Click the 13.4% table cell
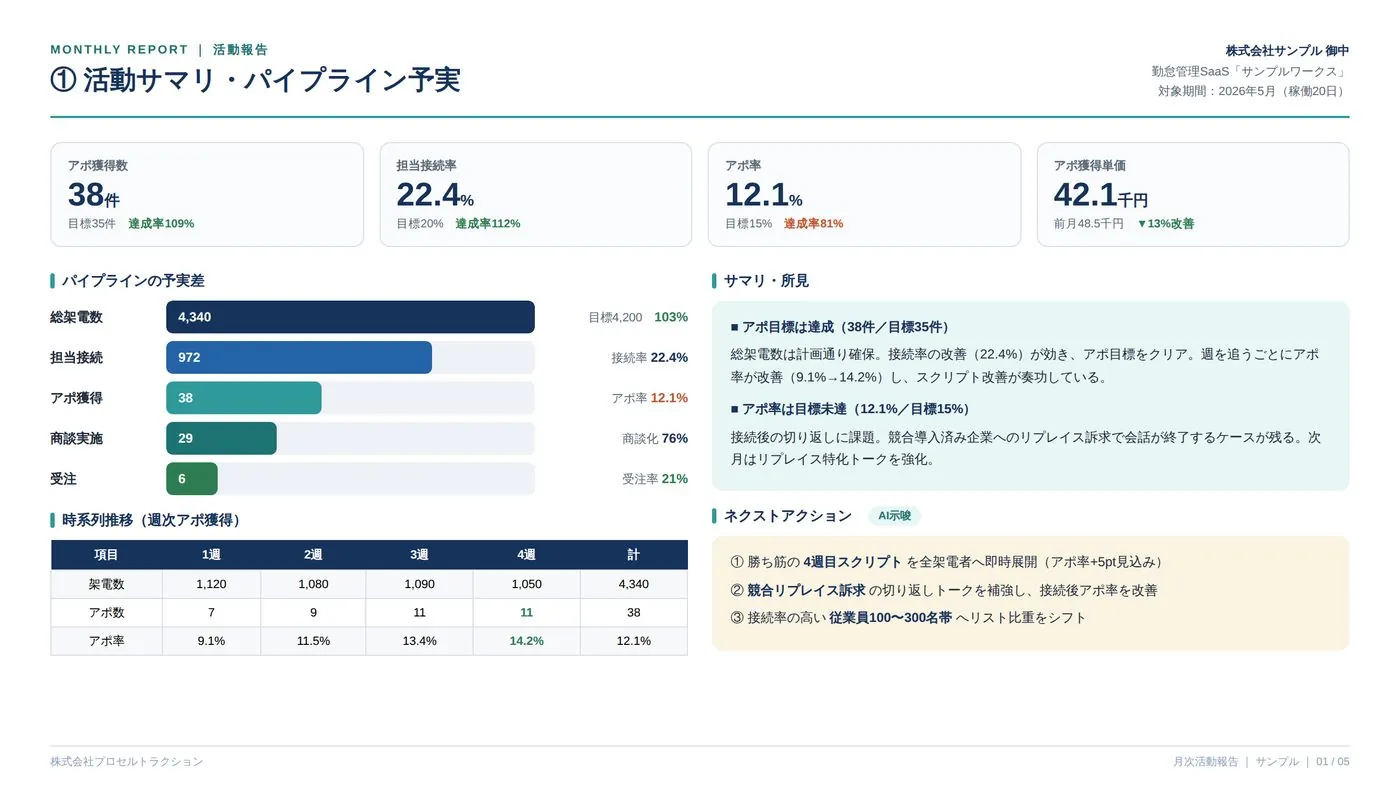Viewport: 1400px width, 787px height. point(419,641)
